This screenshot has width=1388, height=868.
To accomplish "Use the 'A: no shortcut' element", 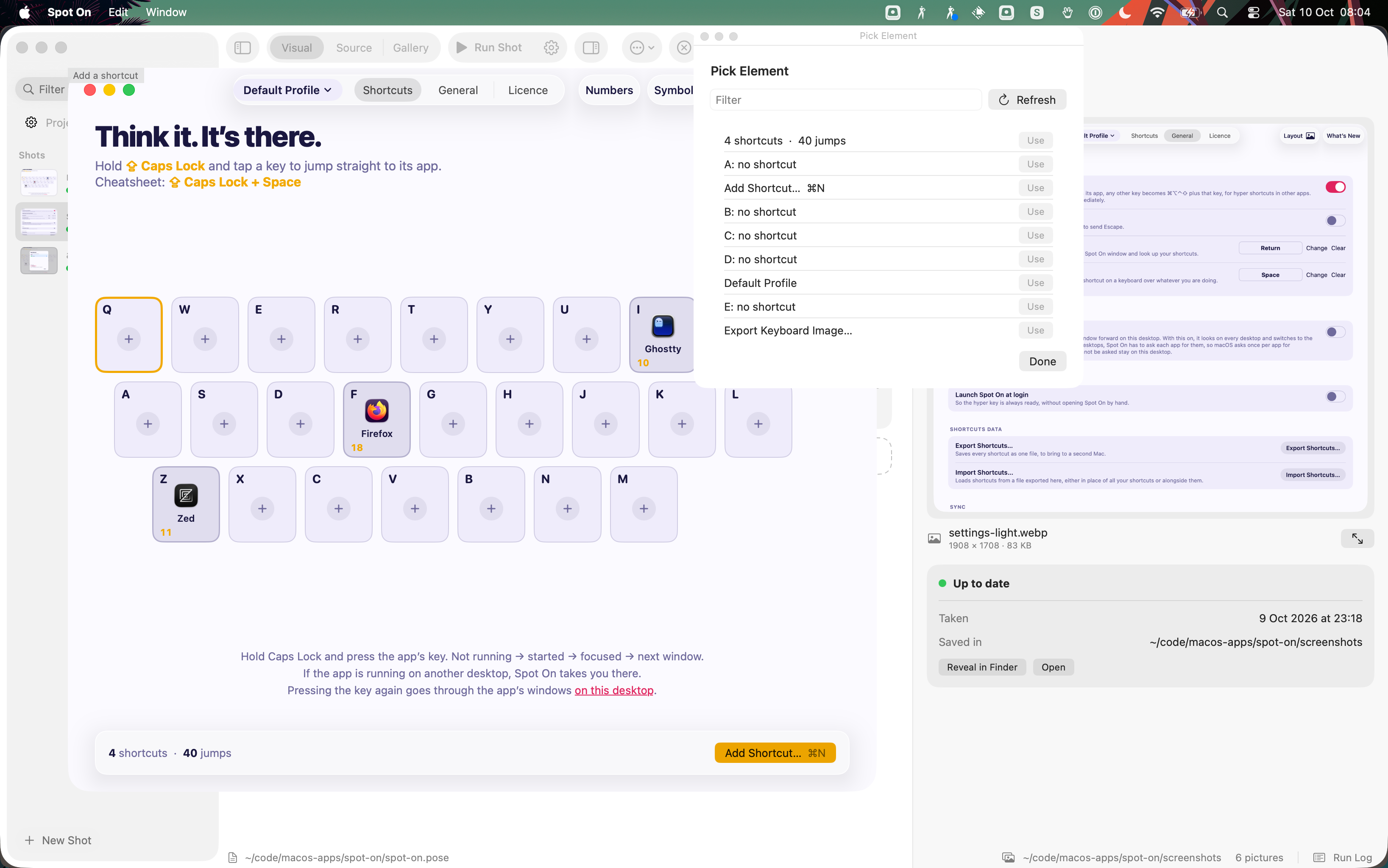I will [x=1035, y=164].
